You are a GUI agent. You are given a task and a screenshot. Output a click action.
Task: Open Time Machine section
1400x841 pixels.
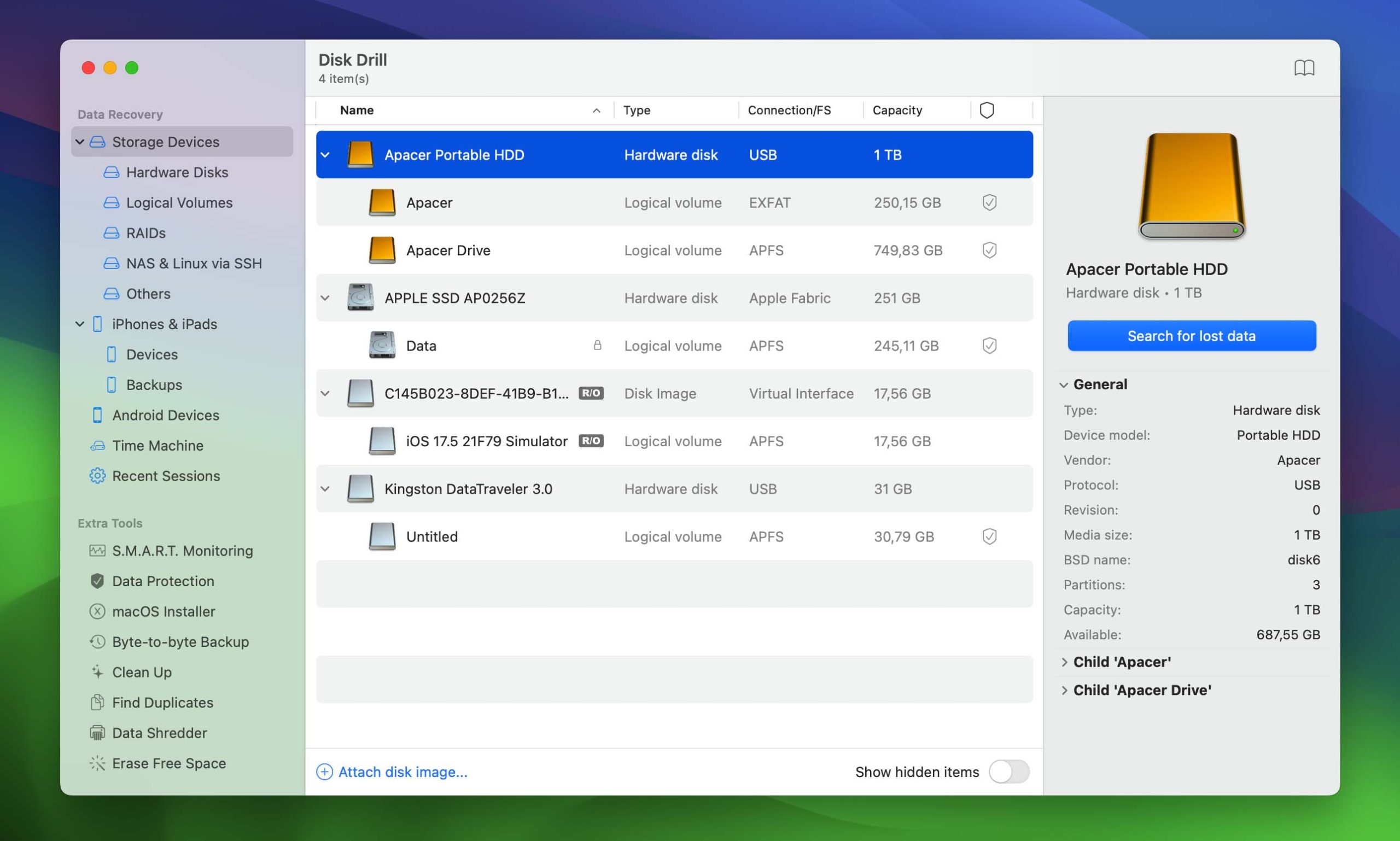(x=157, y=446)
